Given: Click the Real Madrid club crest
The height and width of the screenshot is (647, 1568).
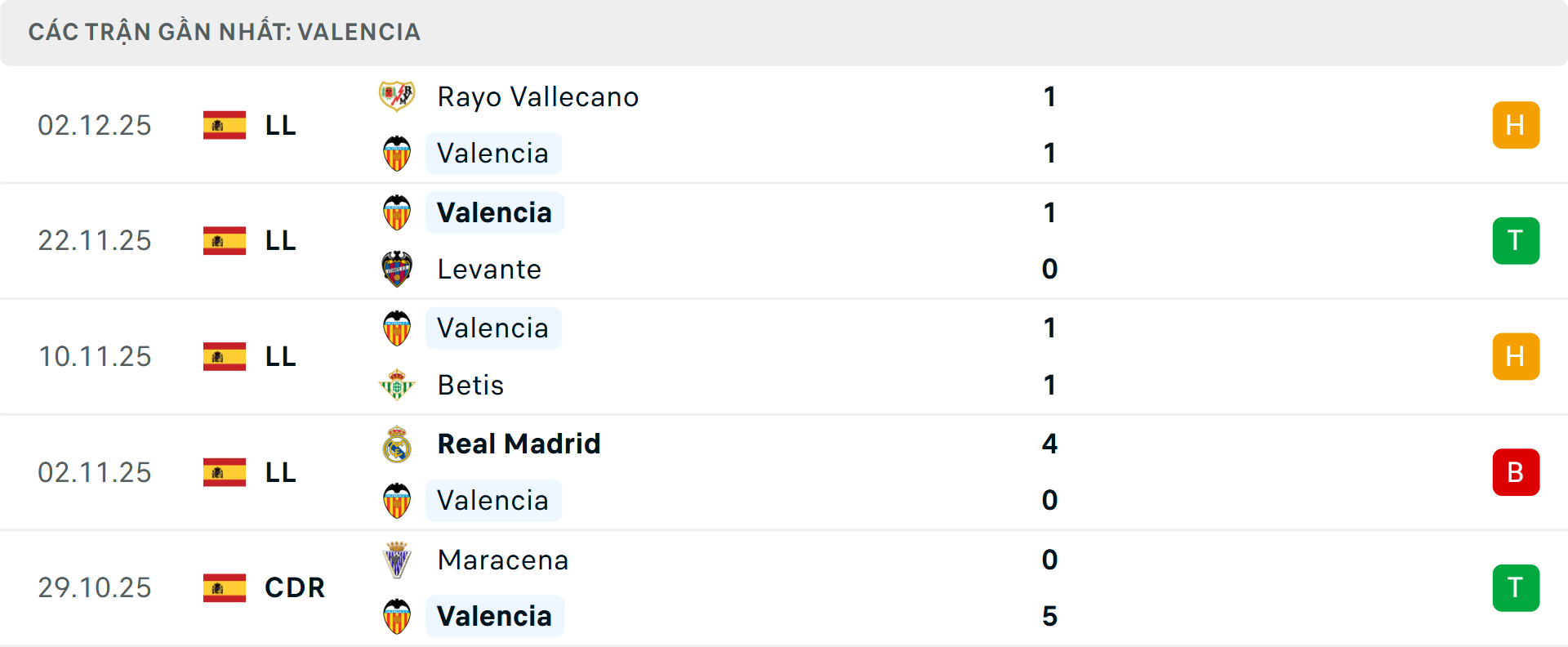Looking at the screenshot, I should [x=397, y=444].
